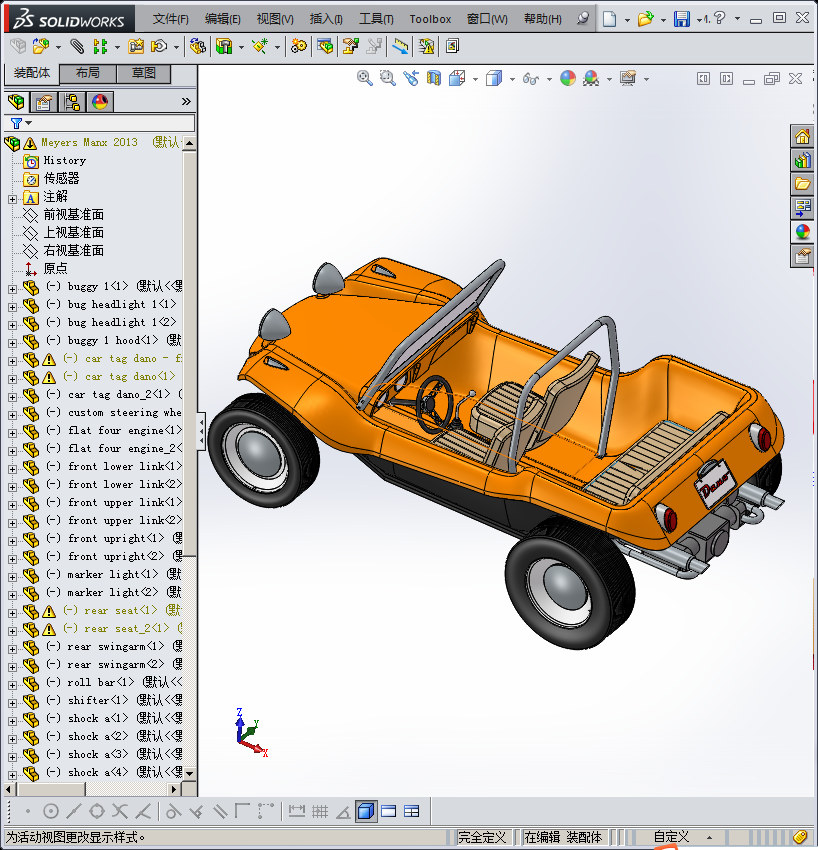The width and height of the screenshot is (818, 850).
Task: Click the Save disk icon
Action: (681, 19)
